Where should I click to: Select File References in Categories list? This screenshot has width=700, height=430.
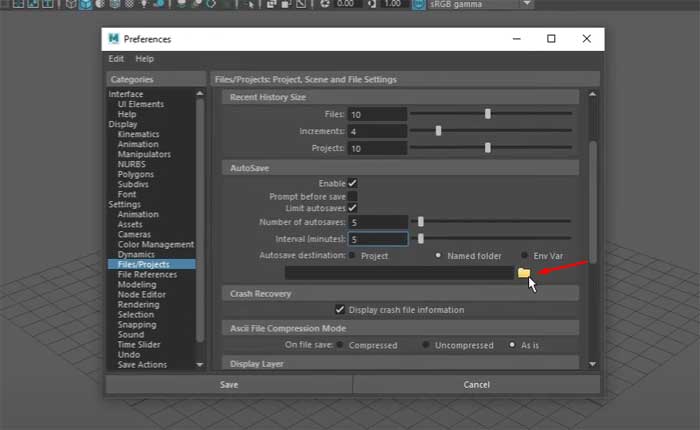point(147,274)
